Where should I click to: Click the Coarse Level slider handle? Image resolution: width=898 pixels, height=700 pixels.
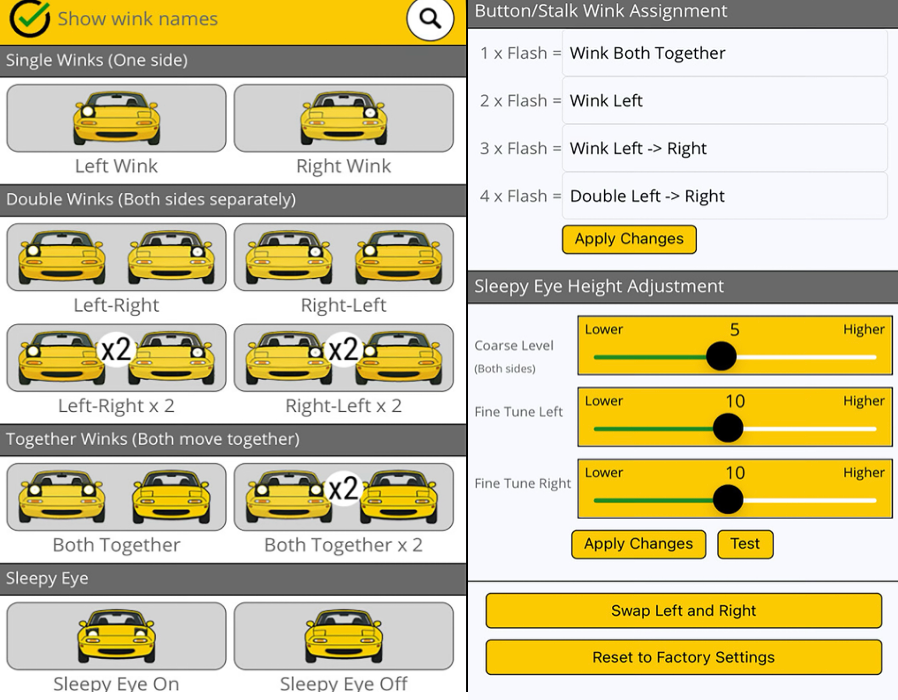pyautogui.click(x=720, y=356)
